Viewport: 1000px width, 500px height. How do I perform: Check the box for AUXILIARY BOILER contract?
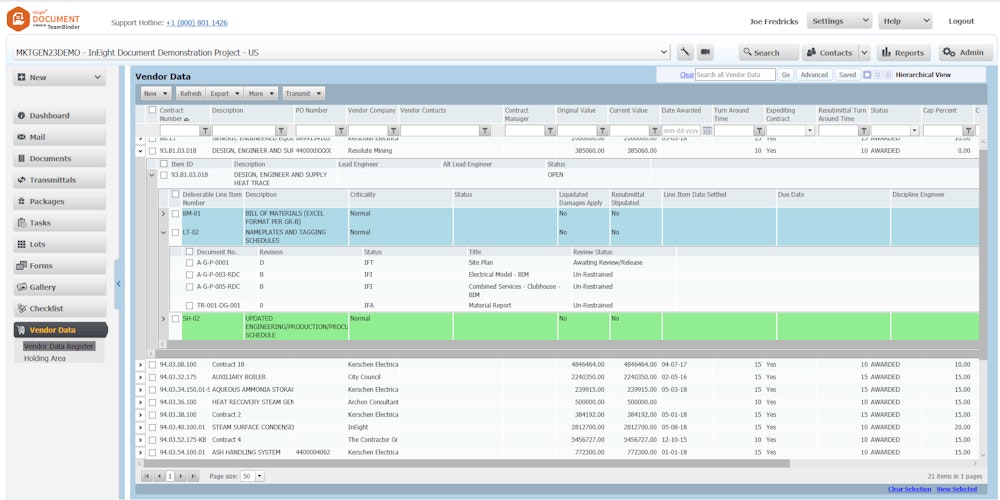pos(153,378)
